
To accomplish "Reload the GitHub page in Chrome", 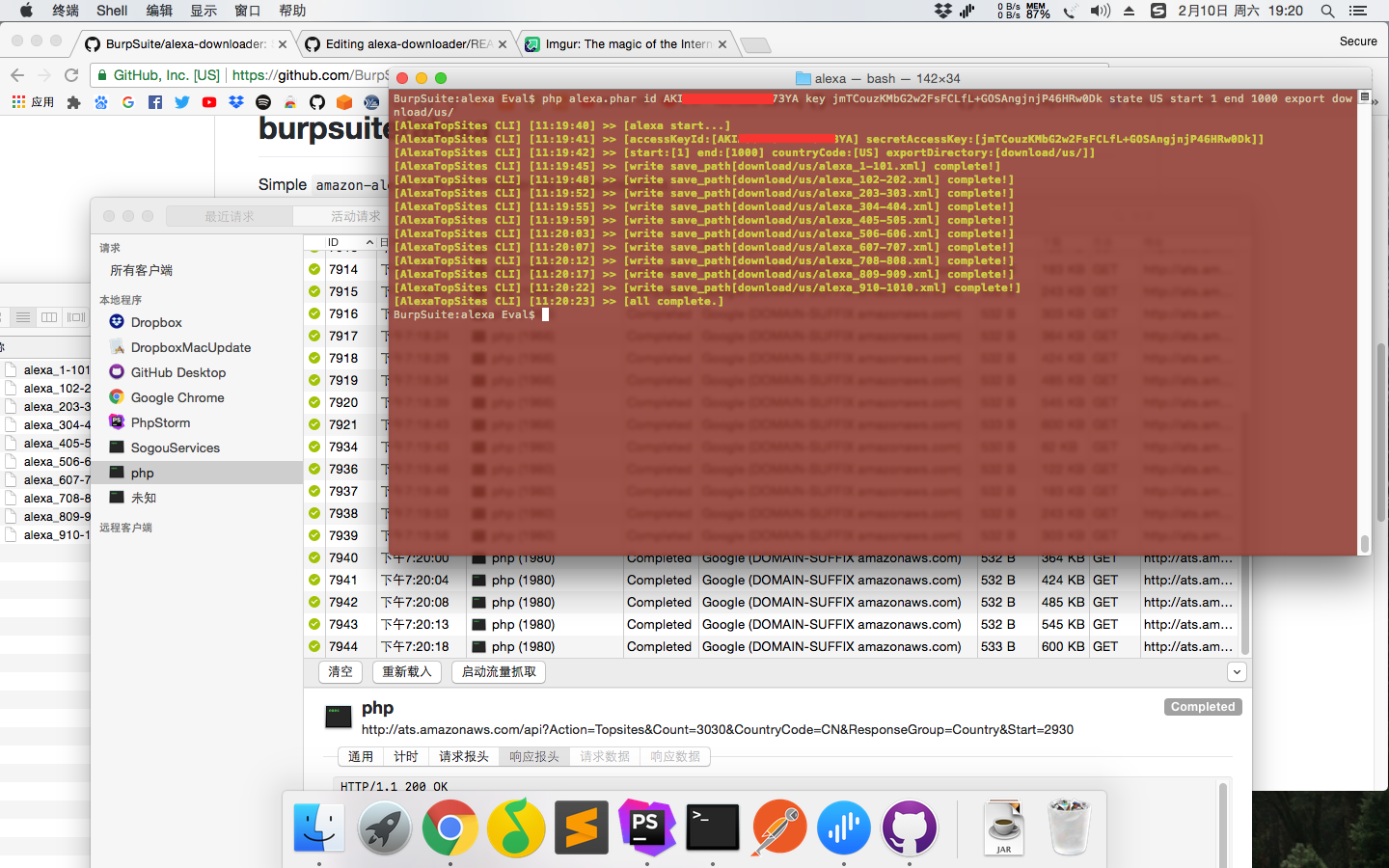I will point(71,75).
